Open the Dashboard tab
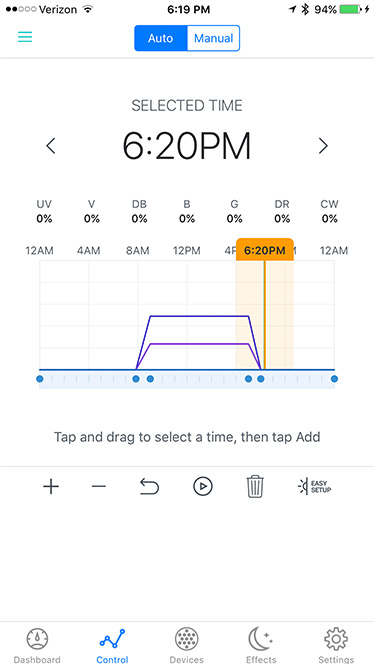This screenshot has width=374, height=664. (x=37, y=645)
